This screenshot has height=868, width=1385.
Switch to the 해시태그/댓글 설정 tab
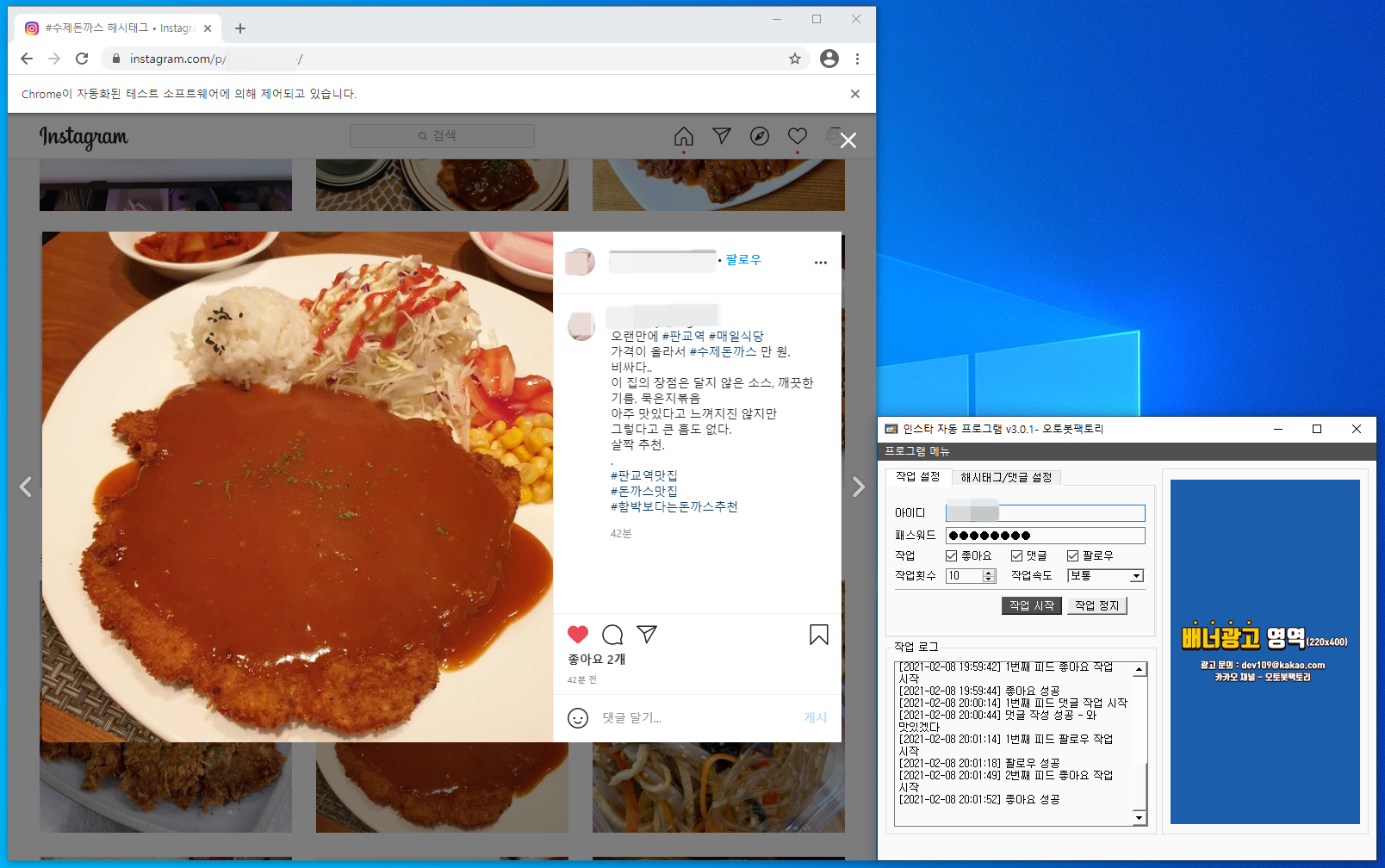tap(1006, 477)
